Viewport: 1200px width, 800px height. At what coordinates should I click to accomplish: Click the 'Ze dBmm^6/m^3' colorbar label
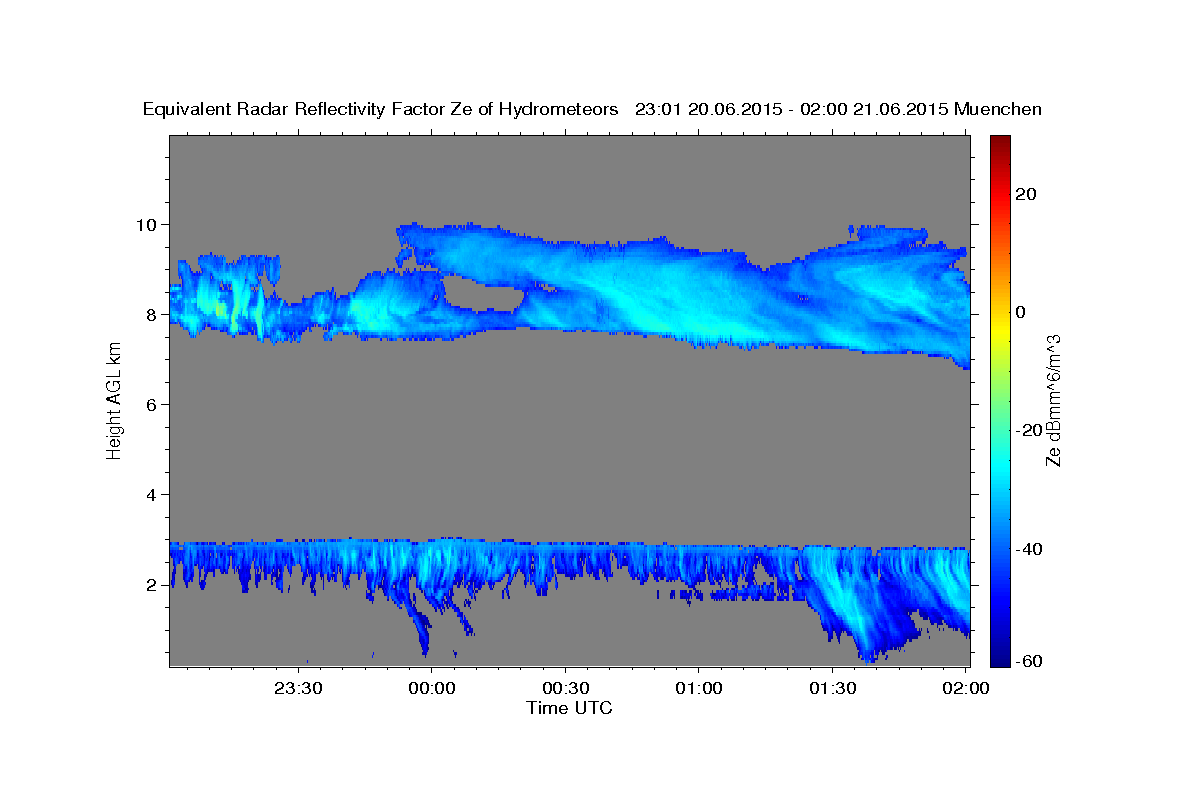pos(1054,401)
